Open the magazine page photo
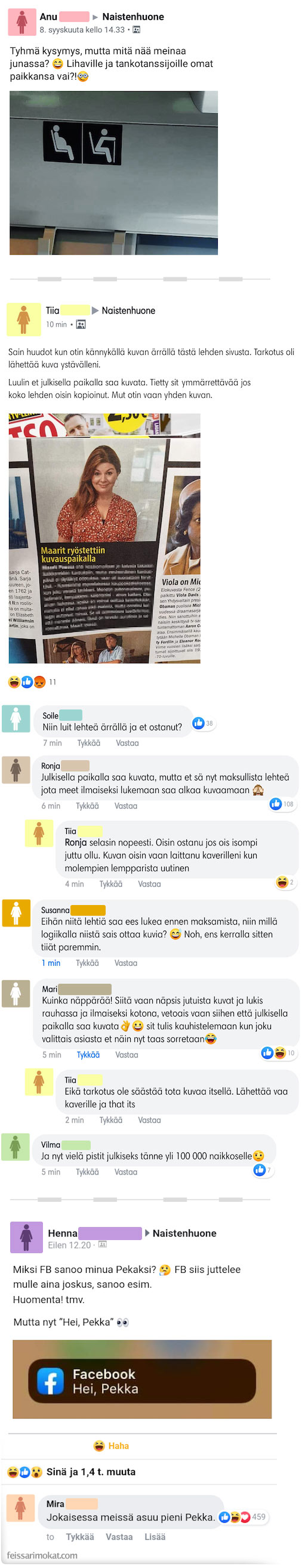The image size is (302, 1568). pos(104,538)
